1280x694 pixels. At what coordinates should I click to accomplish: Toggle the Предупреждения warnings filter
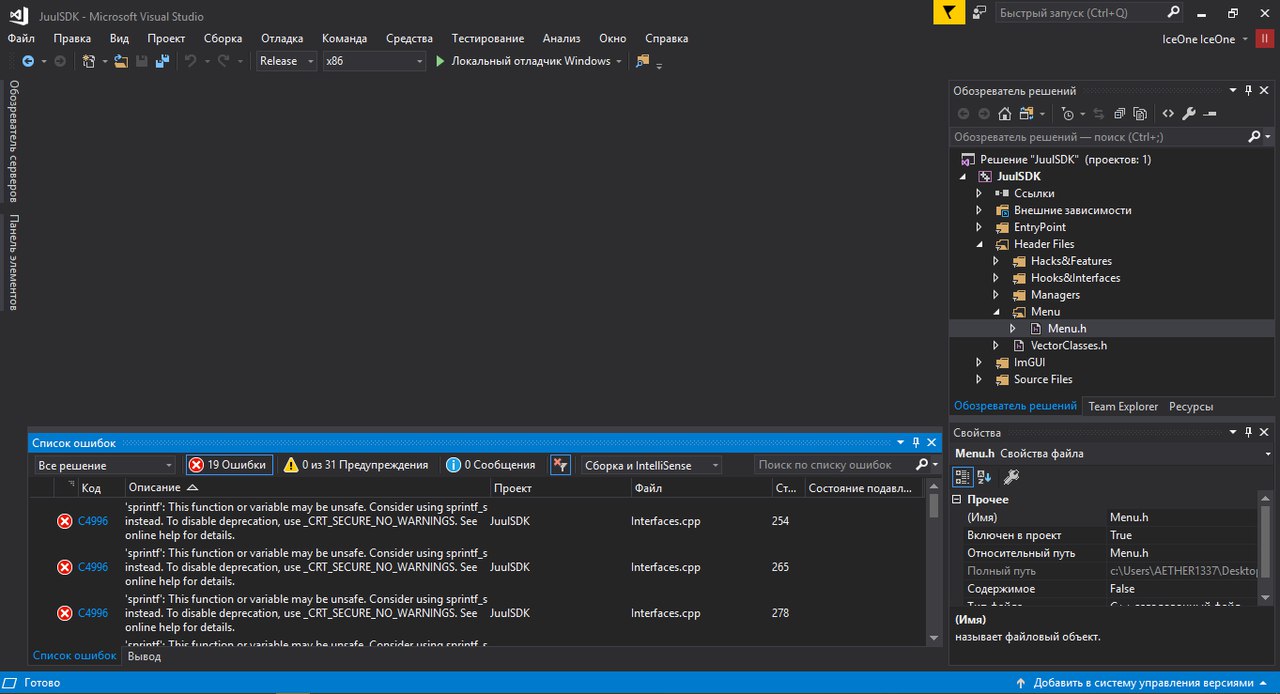point(356,465)
